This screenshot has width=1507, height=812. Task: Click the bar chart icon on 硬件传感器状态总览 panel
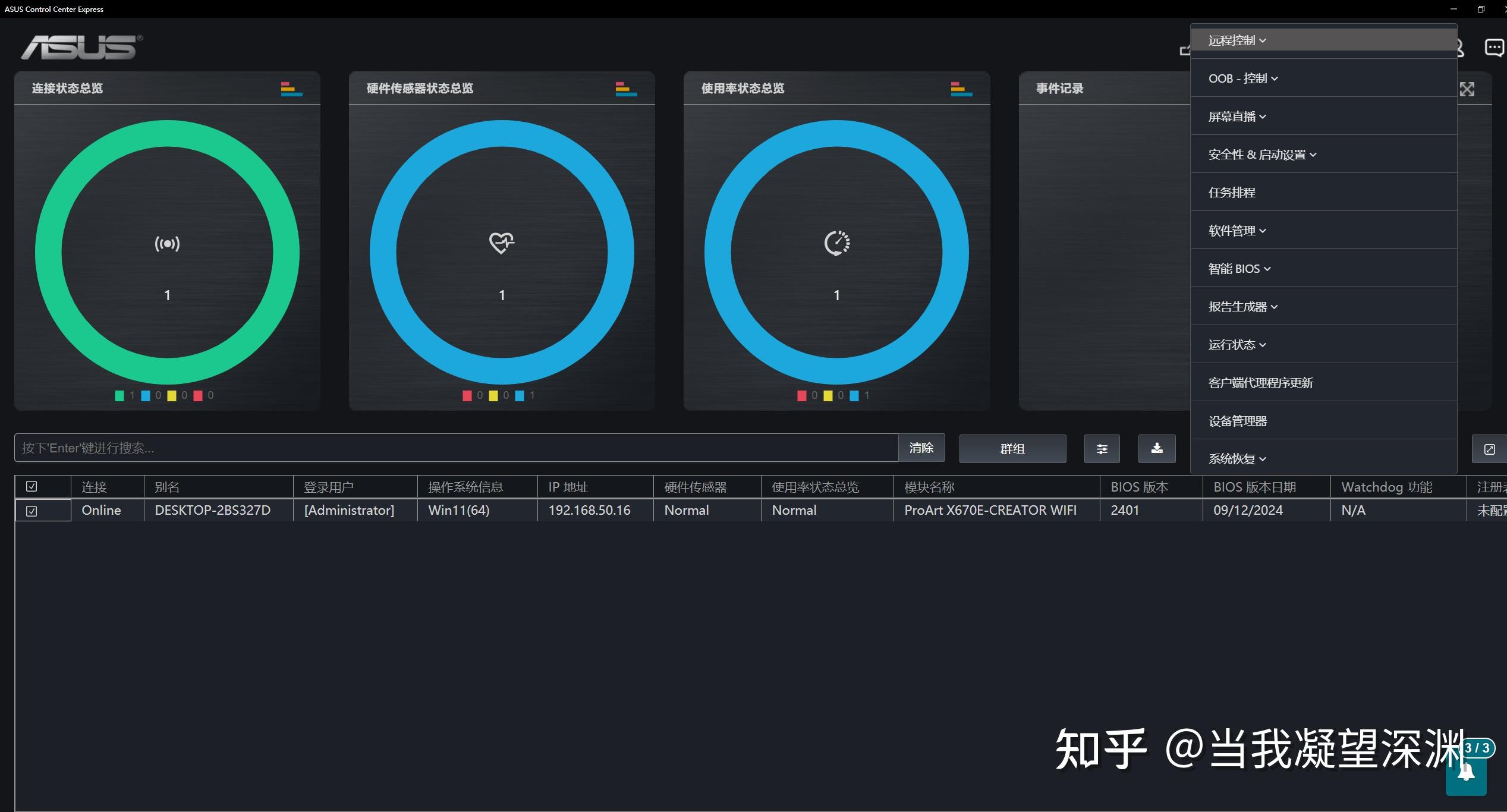click(625, 88)
